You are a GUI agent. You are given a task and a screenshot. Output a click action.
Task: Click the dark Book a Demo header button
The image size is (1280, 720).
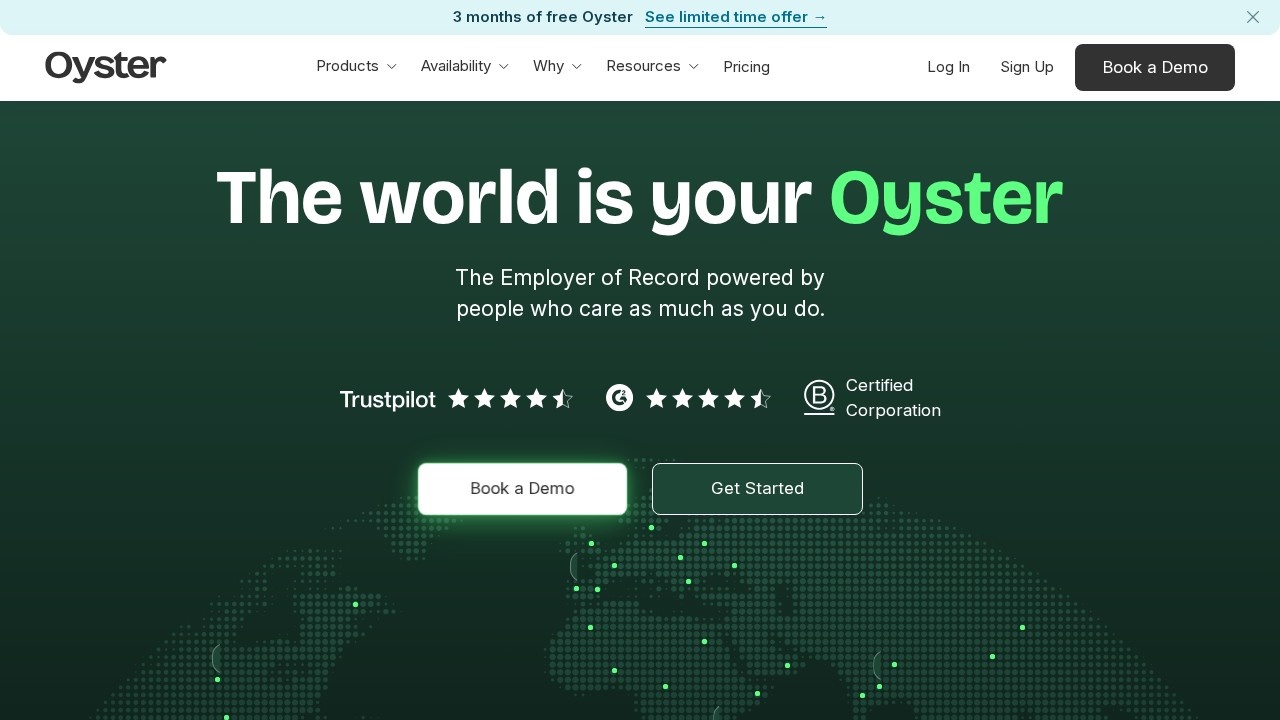pyautogui.click(x=1155, y=67)
